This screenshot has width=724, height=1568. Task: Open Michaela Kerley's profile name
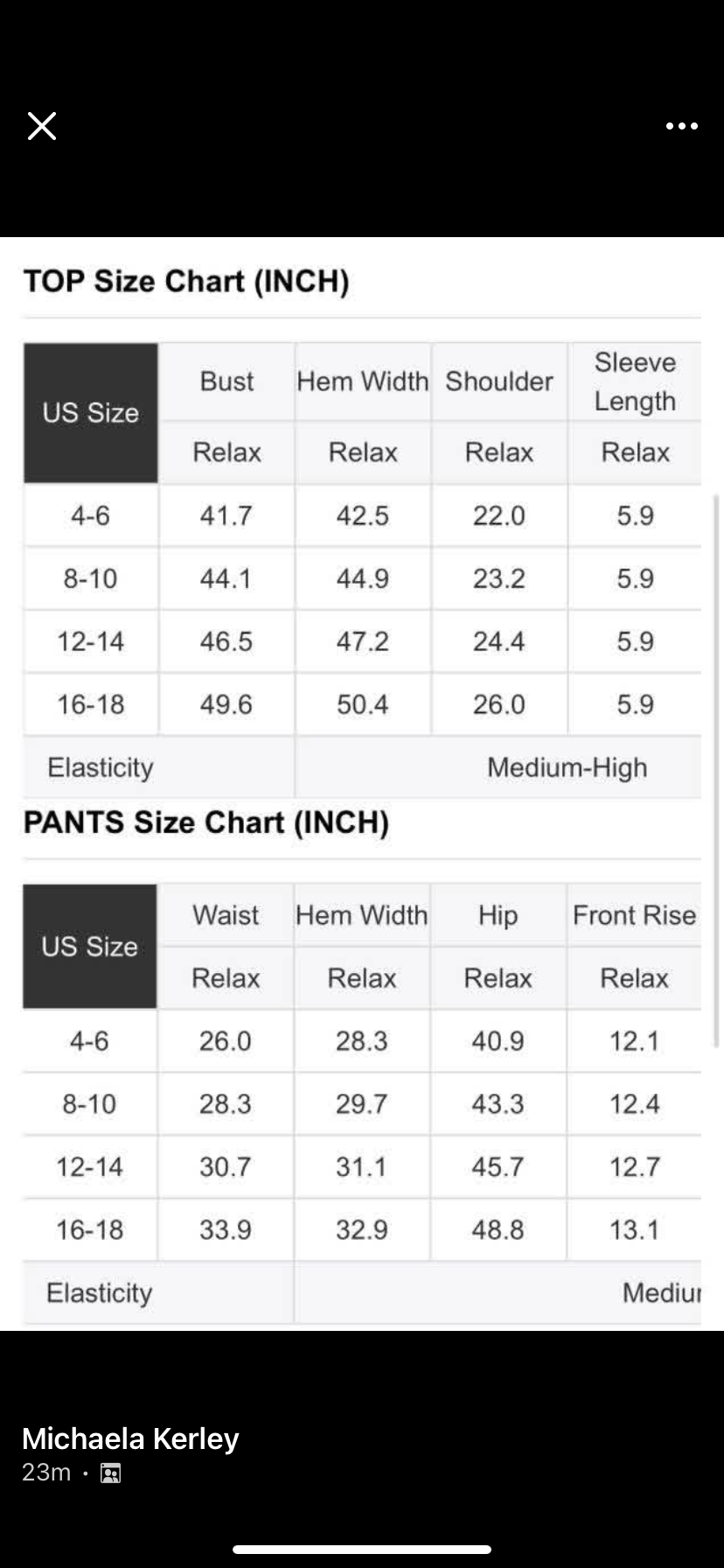[x=130, y=1438]
